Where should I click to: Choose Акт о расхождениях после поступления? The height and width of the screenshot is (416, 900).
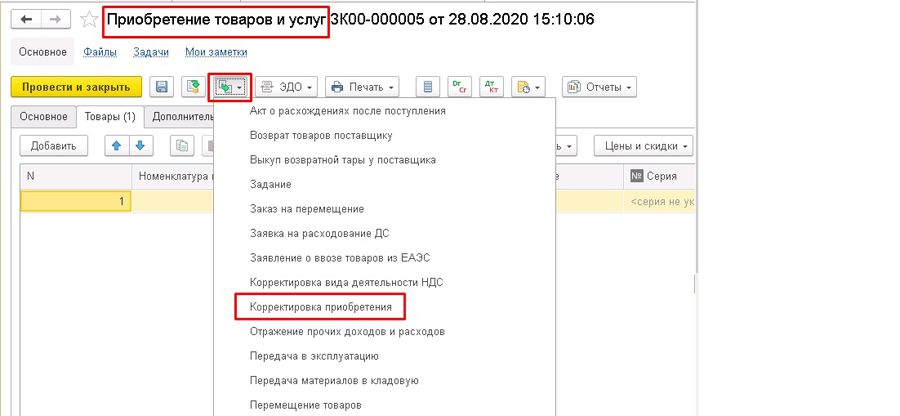point(348,111)
